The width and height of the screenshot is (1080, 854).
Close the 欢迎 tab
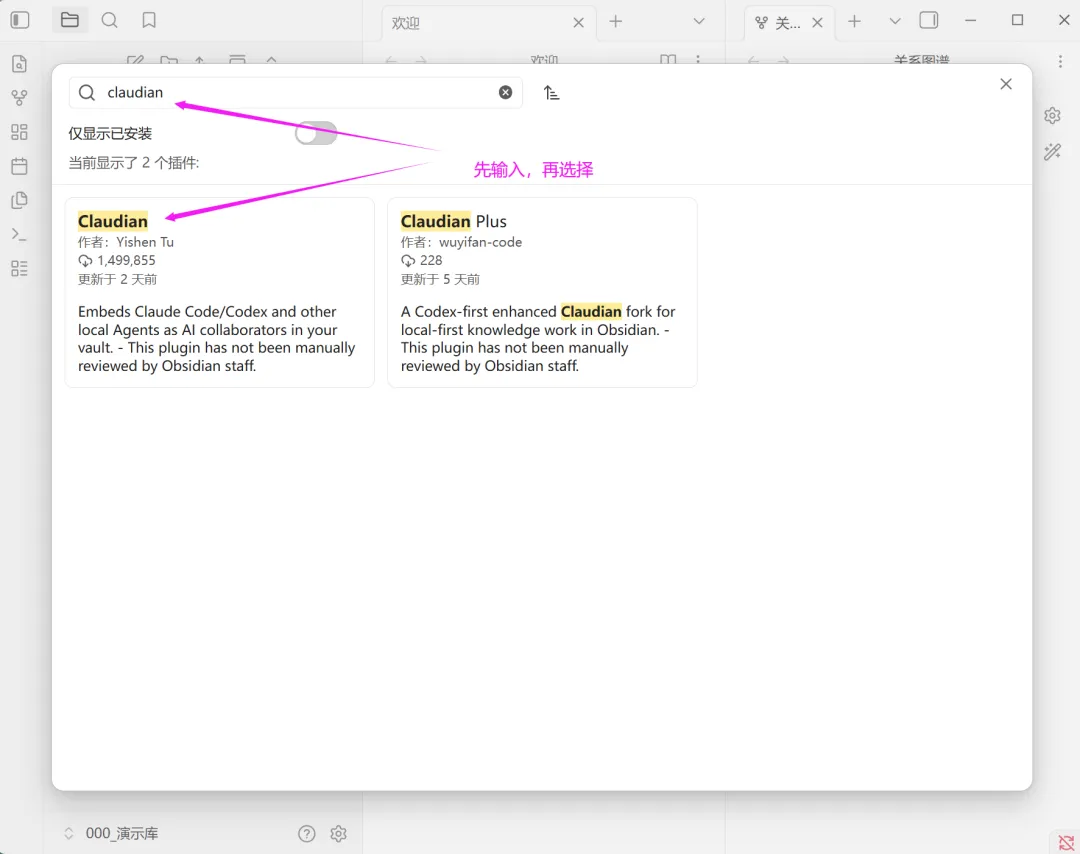click(579, 23)
